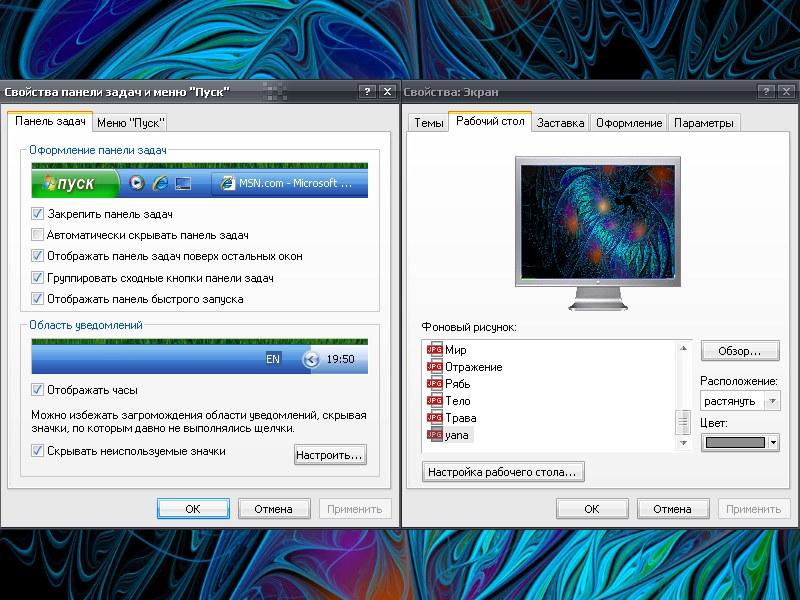Enable Автоматически скрывать панель задач
Screen dimensions: 800x600
click(x=37, y=235)
